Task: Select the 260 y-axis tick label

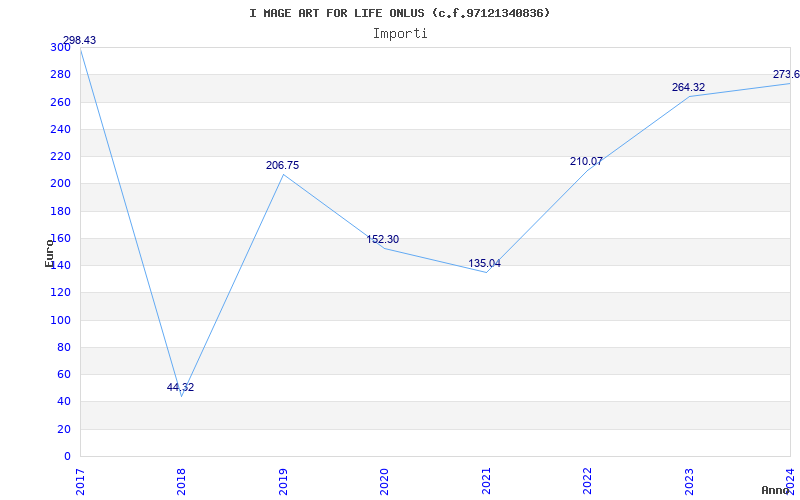Action: point(60,102)
